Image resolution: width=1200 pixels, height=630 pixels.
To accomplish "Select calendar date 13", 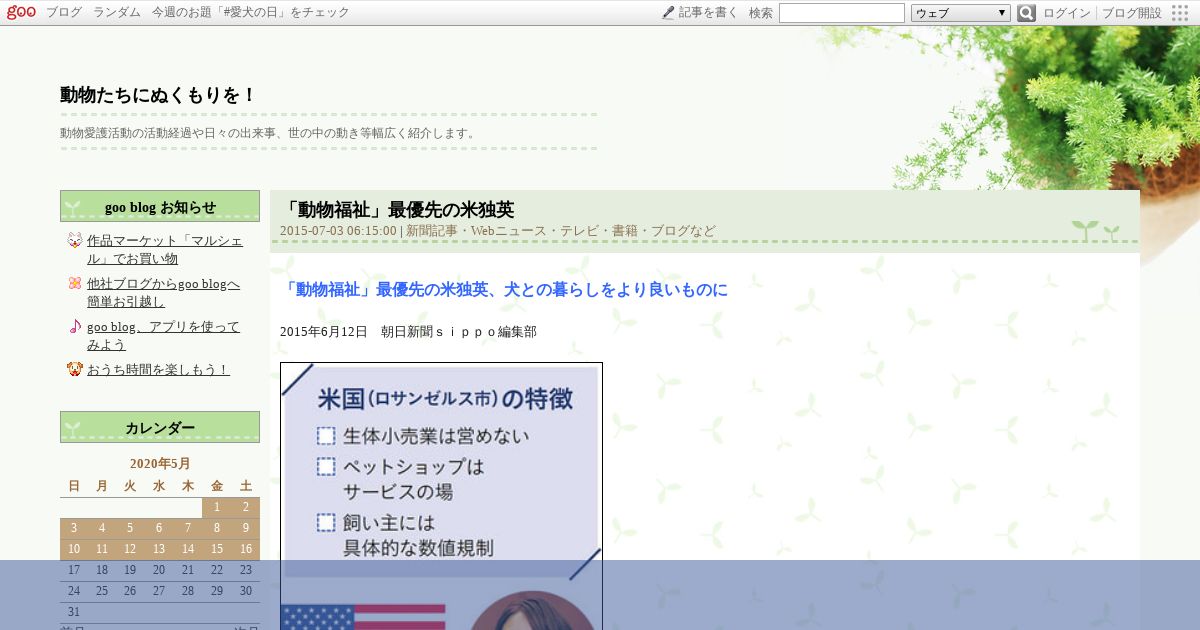I will 159,549.
